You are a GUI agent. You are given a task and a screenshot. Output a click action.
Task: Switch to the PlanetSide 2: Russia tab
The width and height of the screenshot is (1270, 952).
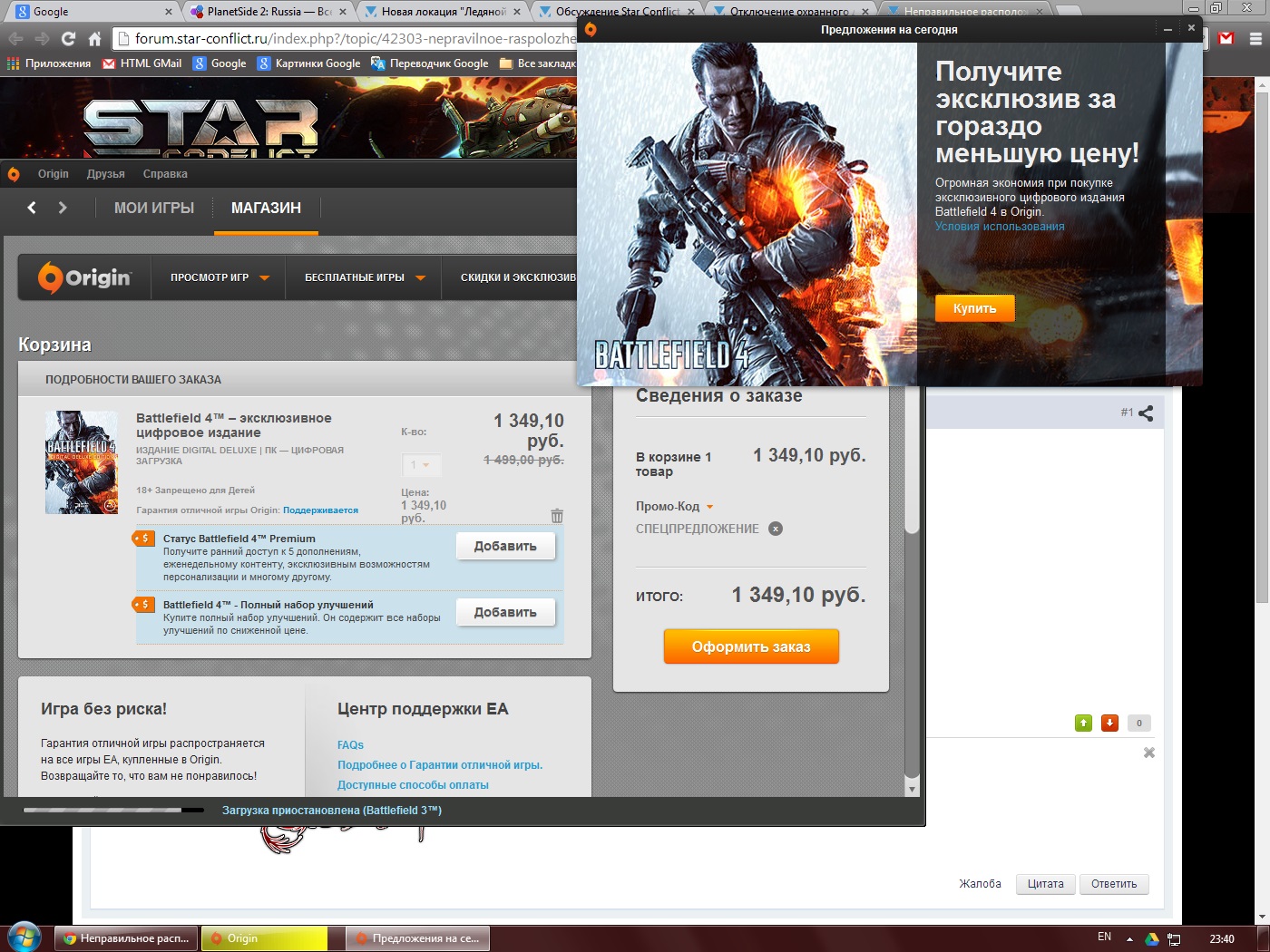tap(268, 12)
